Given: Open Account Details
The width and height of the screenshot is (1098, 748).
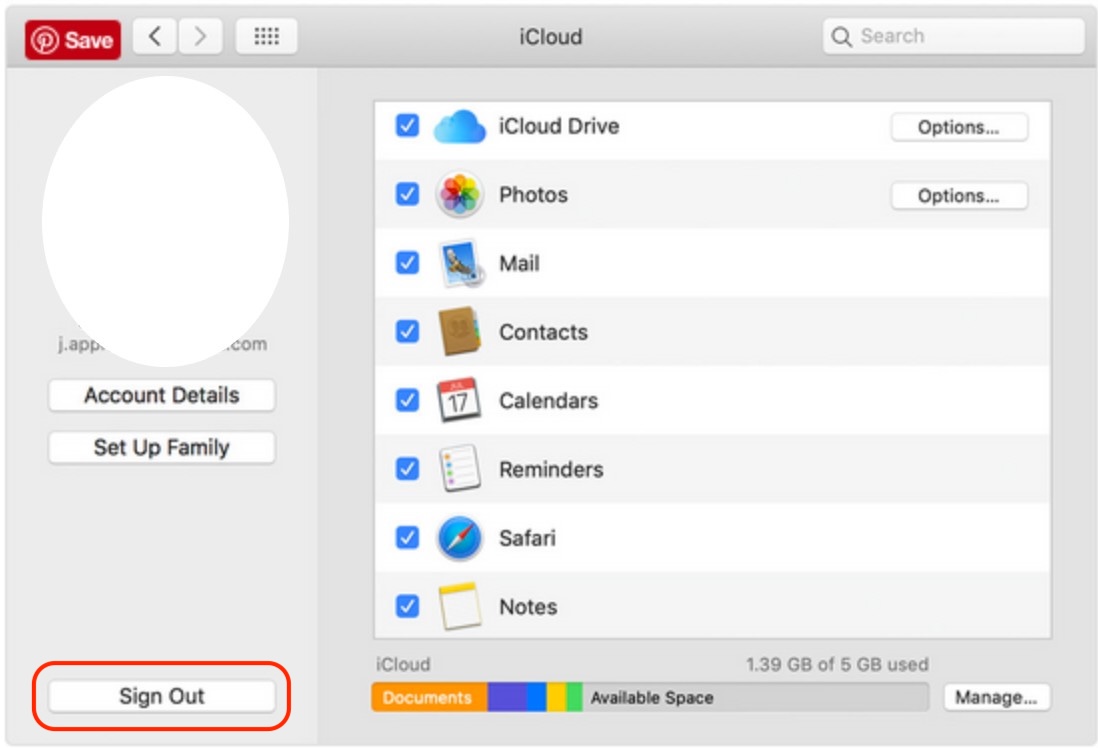Looking at the screenshot, I should (160, 396).
